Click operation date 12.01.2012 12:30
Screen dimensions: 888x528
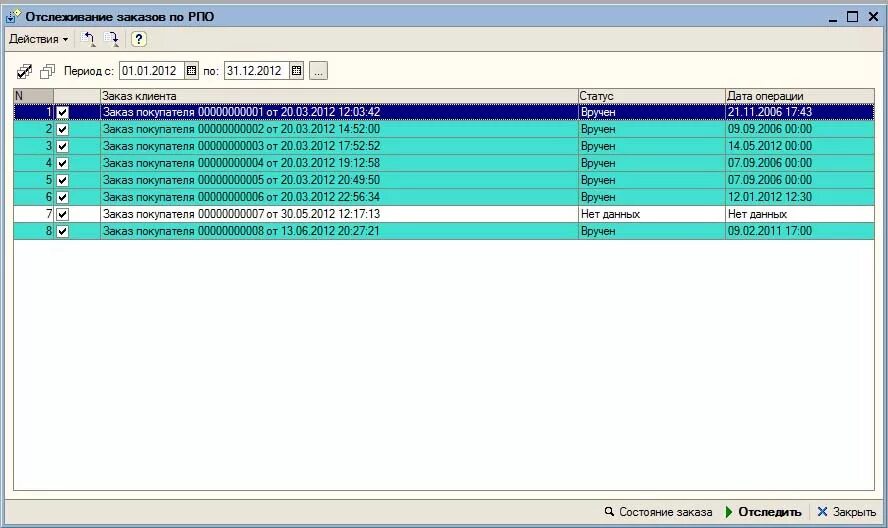[x=800, y=197]
